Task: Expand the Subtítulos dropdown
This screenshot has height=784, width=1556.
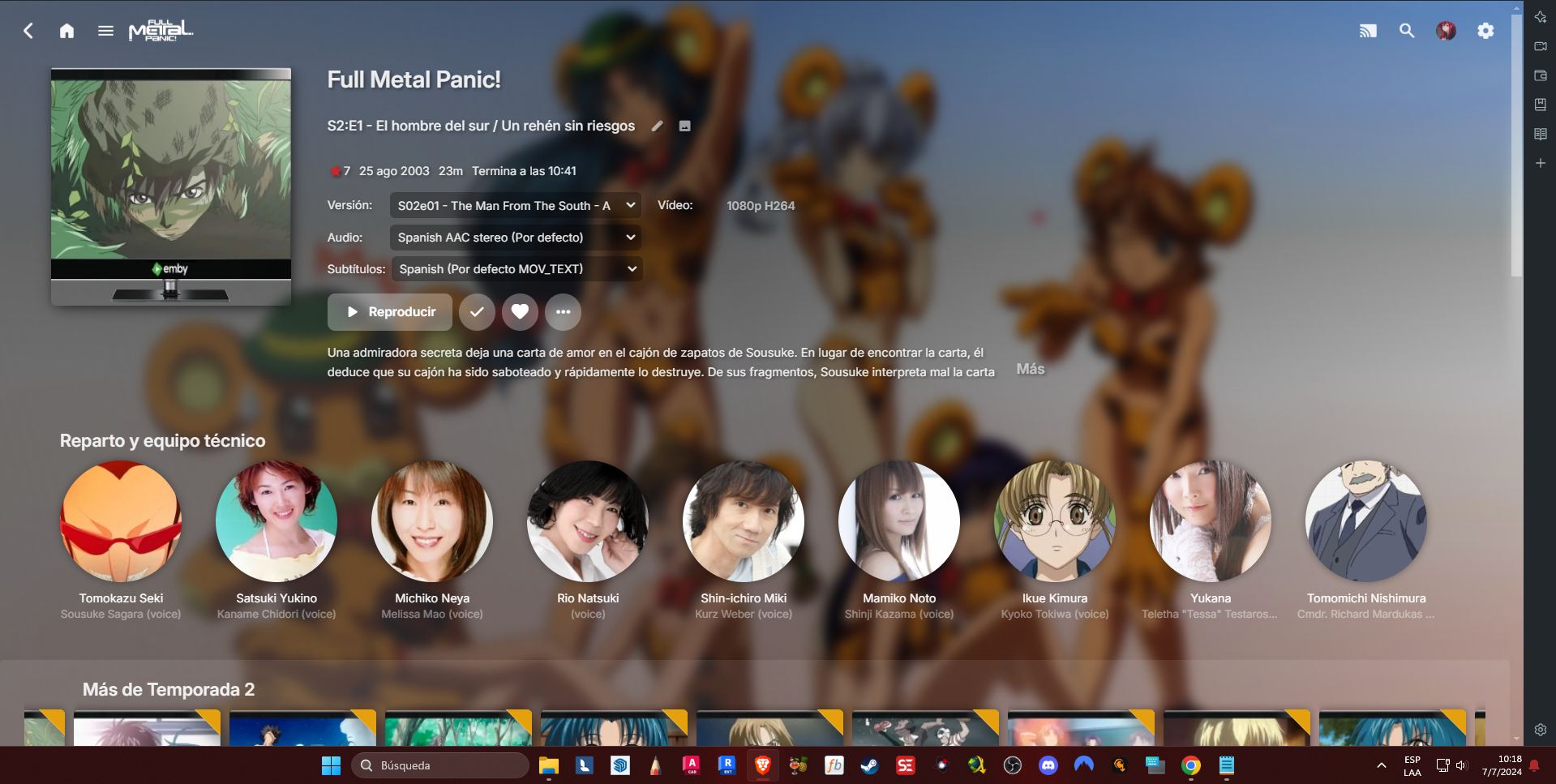Action: click(517, 269)
